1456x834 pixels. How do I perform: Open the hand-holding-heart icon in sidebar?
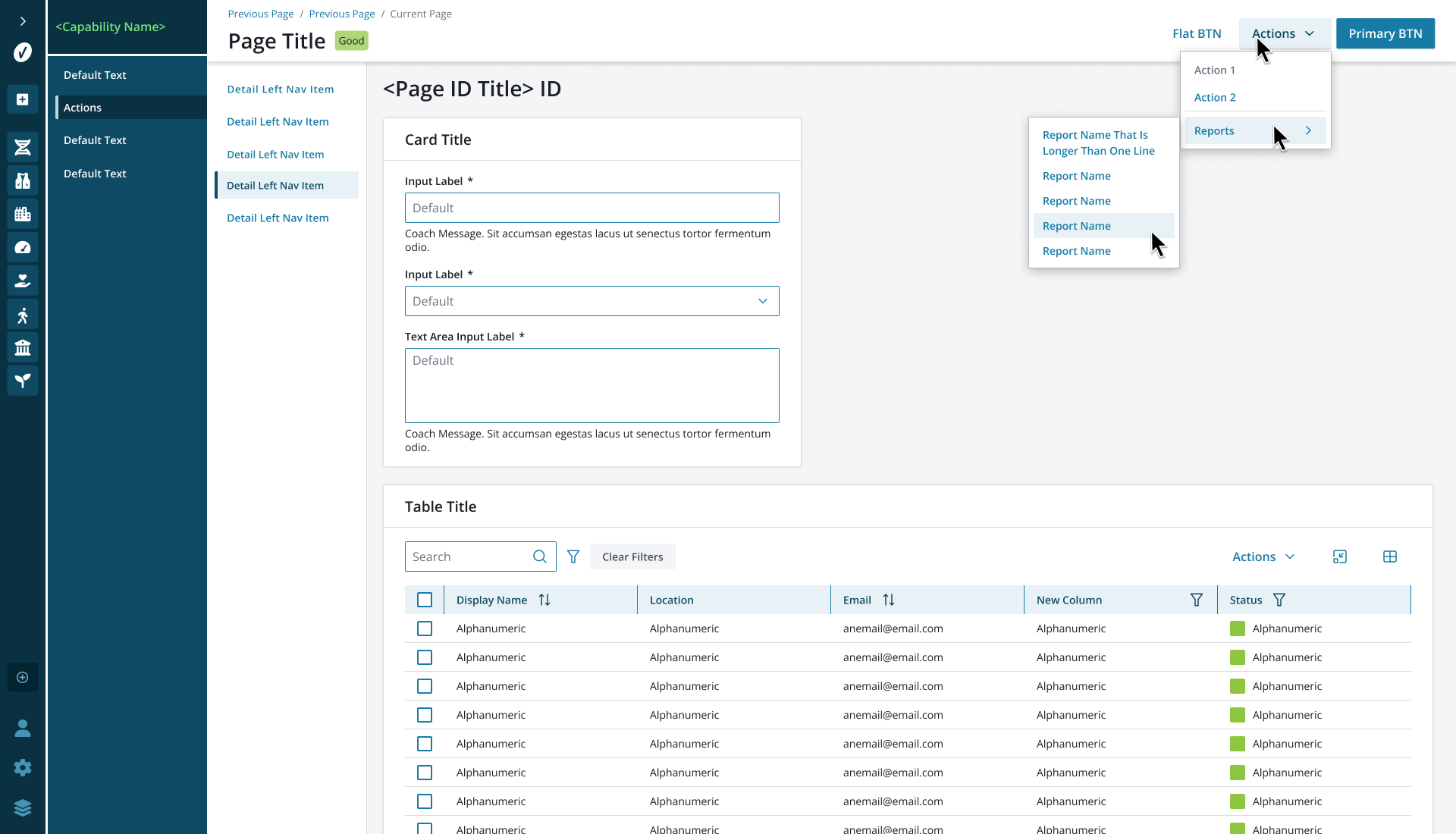[x=23, y=281]
